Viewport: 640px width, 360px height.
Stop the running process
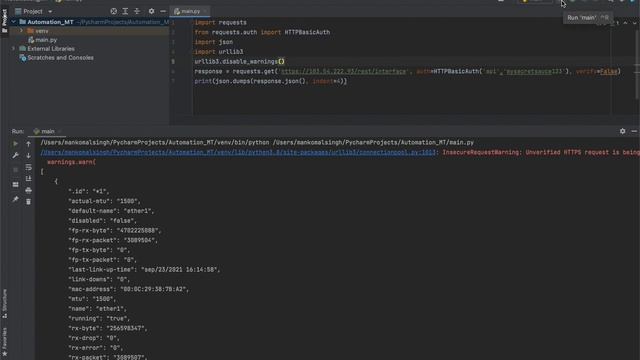(16, 169)
